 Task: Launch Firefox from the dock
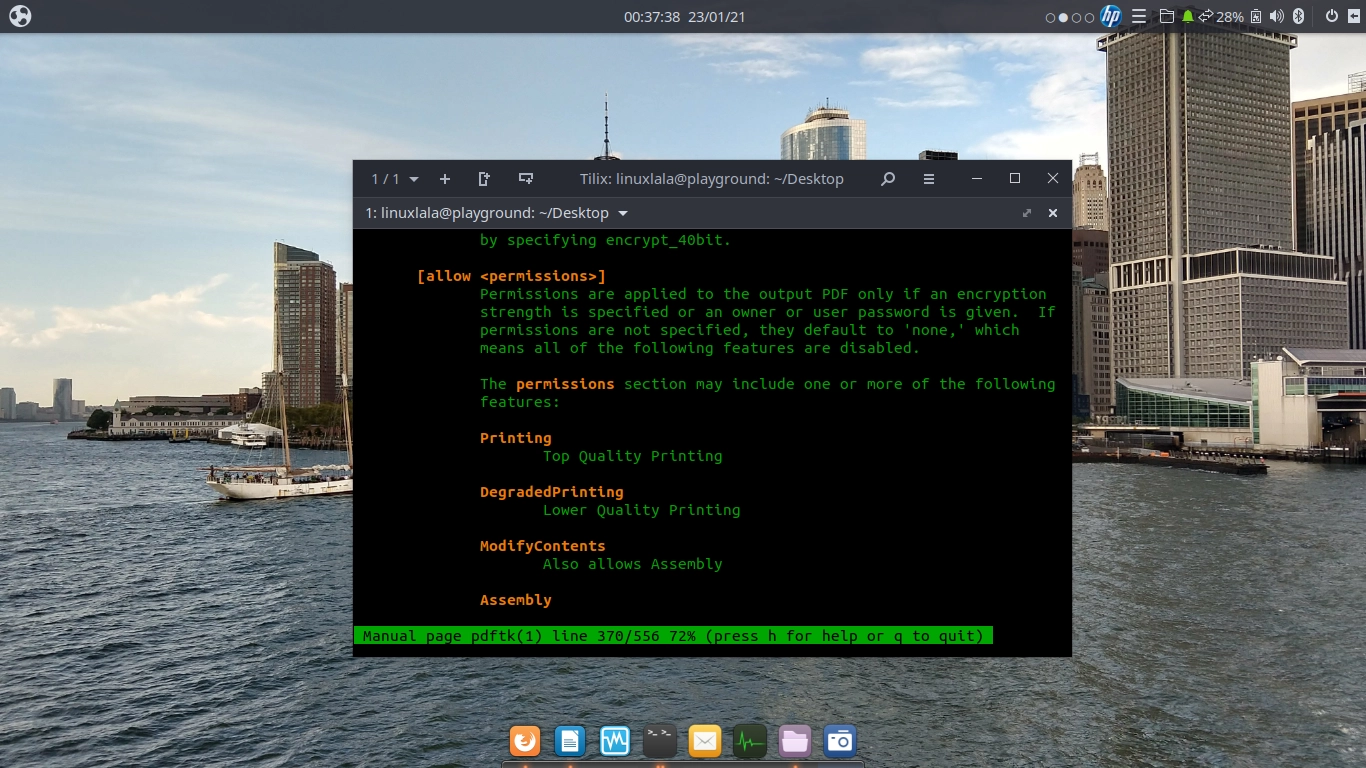coord(525,741)
